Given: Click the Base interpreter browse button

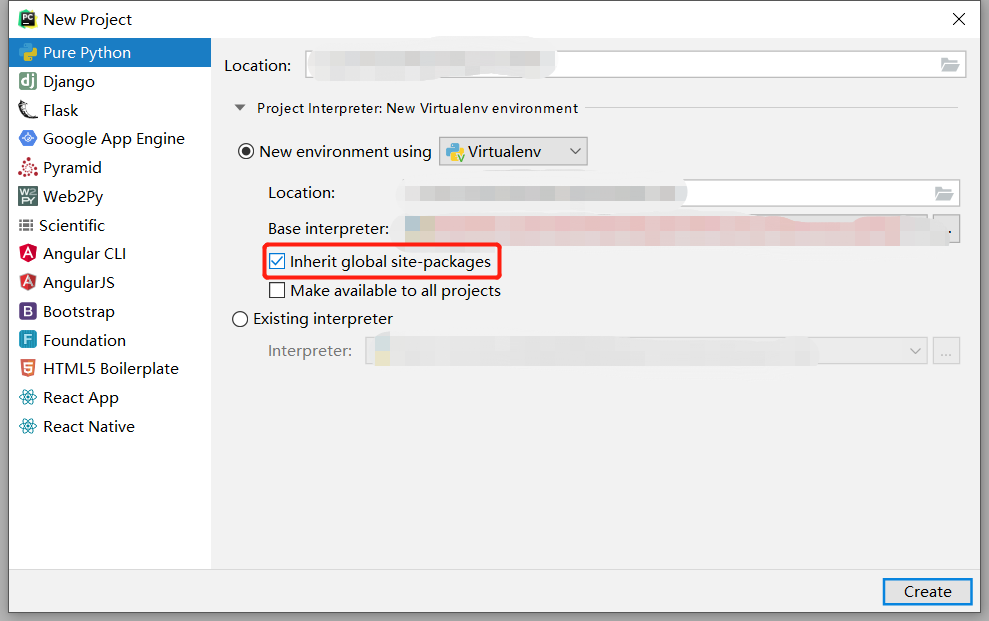Looking at the screenshot, I should [946, 229].
